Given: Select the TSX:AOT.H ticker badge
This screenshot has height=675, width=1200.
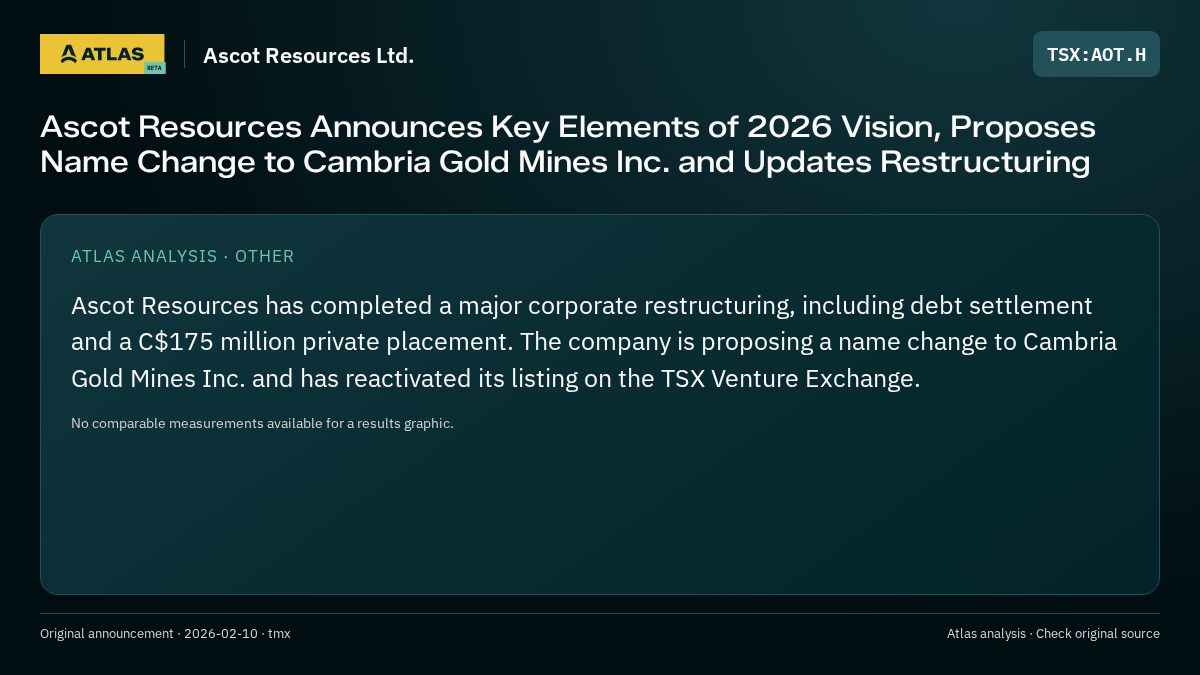Looking at the screenshot, I should [1096, 54].
